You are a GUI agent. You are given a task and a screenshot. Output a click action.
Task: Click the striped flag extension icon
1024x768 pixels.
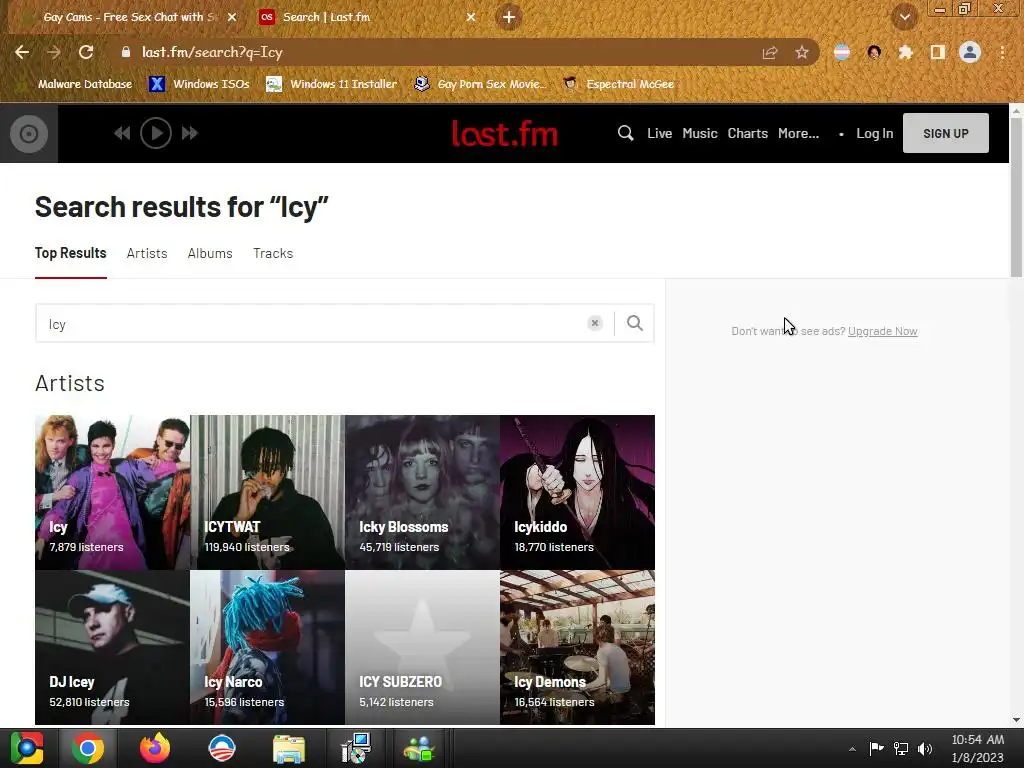[x=842, y=52]
